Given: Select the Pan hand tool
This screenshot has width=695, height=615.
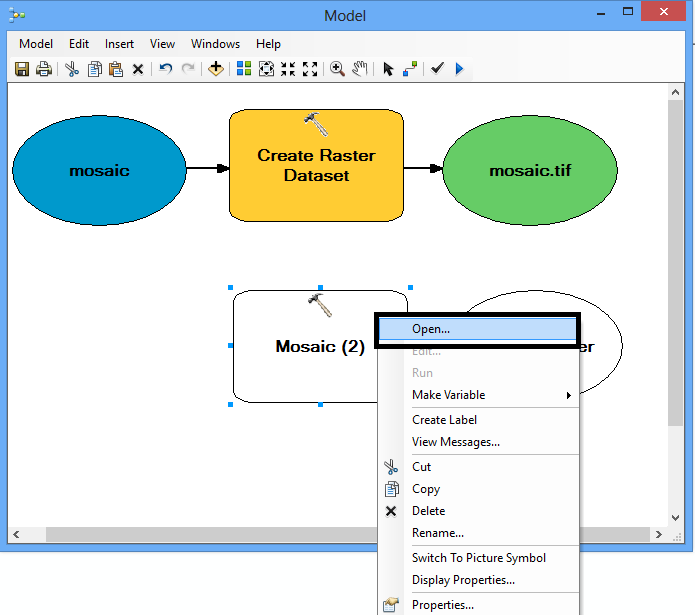Looking at the screenshot, I should point(360,69).
